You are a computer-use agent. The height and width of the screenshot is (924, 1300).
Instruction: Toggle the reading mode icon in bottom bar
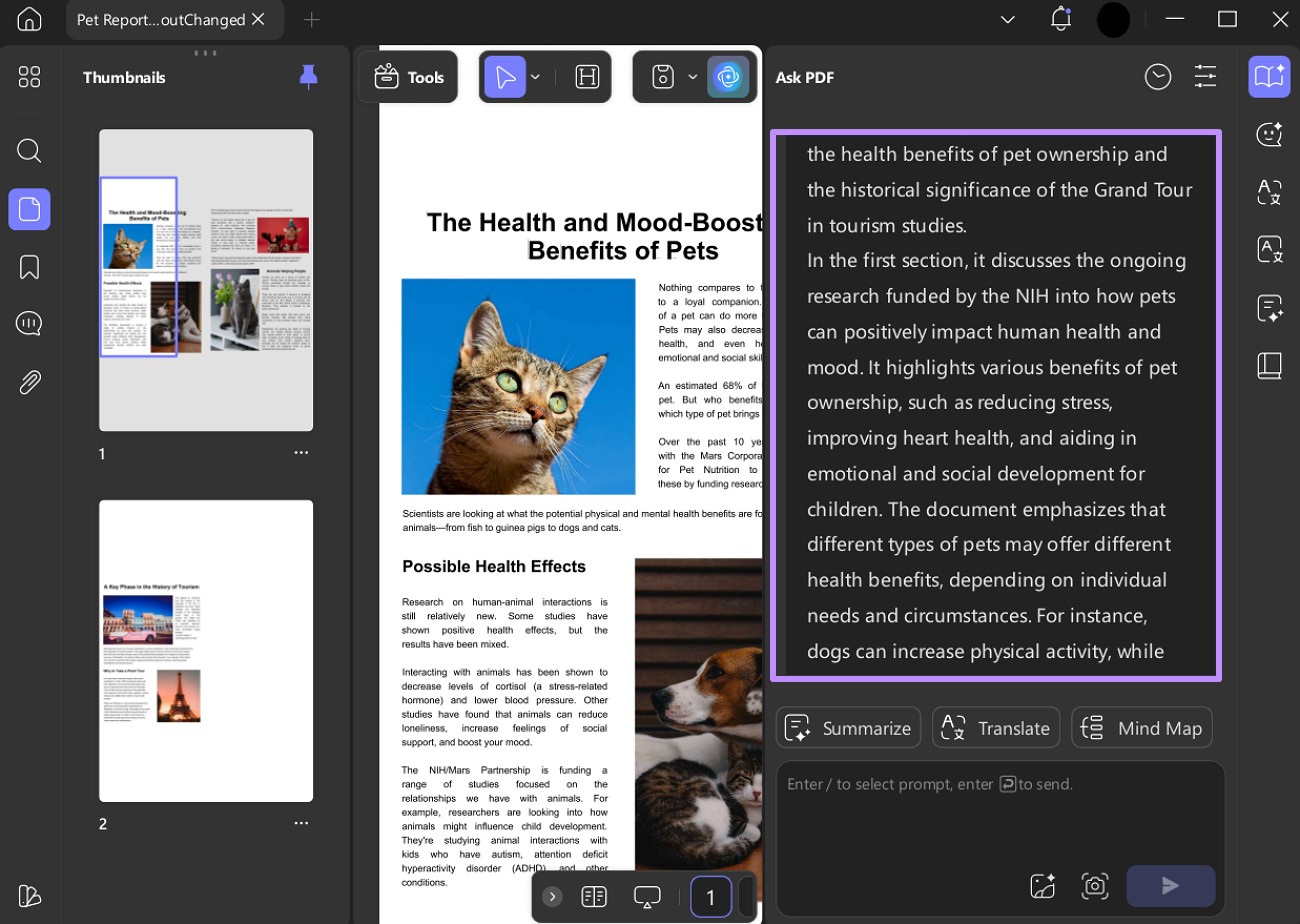[594, 897]
